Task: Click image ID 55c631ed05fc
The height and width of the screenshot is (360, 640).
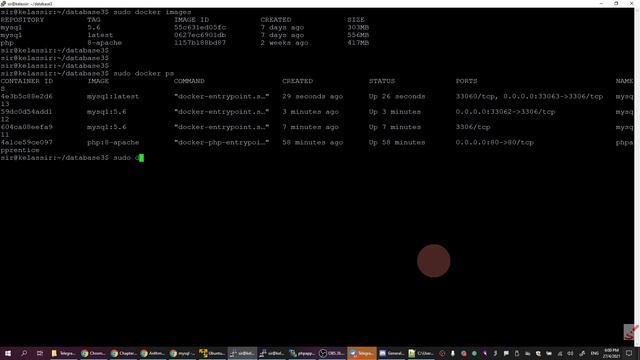Action: click(x=200, y=27)
